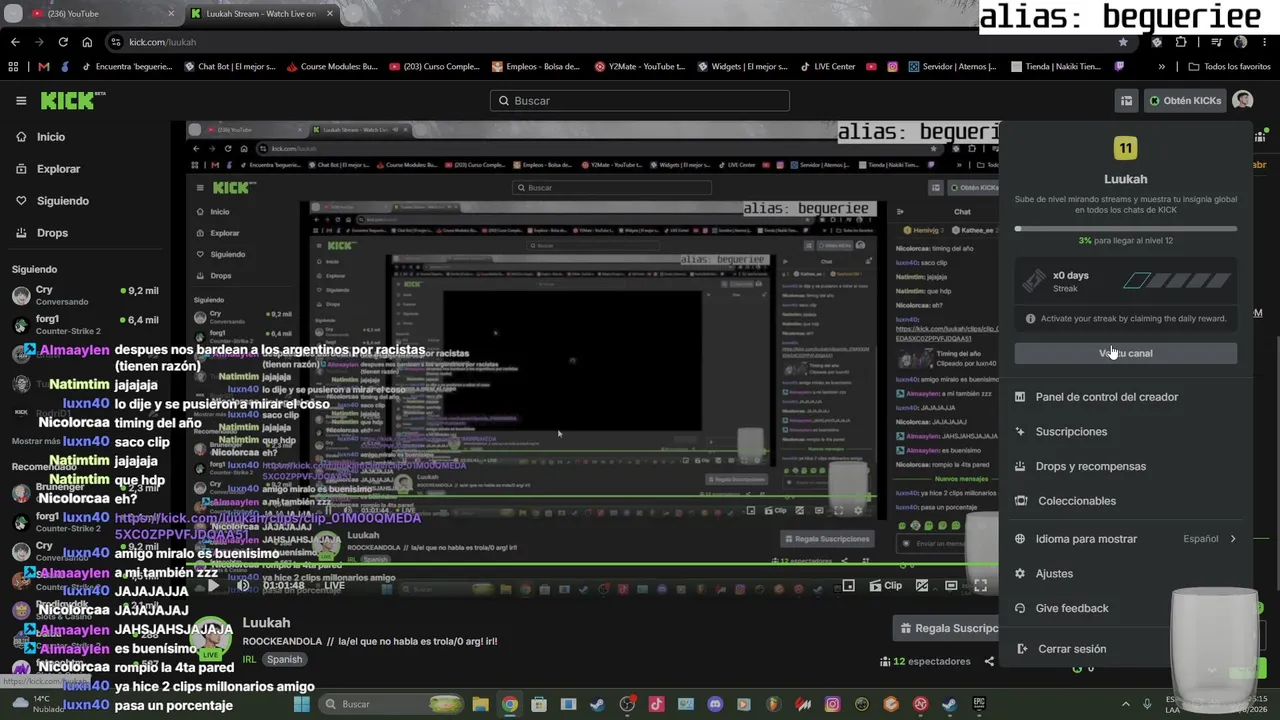Image resolution: width=1280 pixels, height=720 pixels.
Task: Click the browser back arrow
Action: coord(15,42)
